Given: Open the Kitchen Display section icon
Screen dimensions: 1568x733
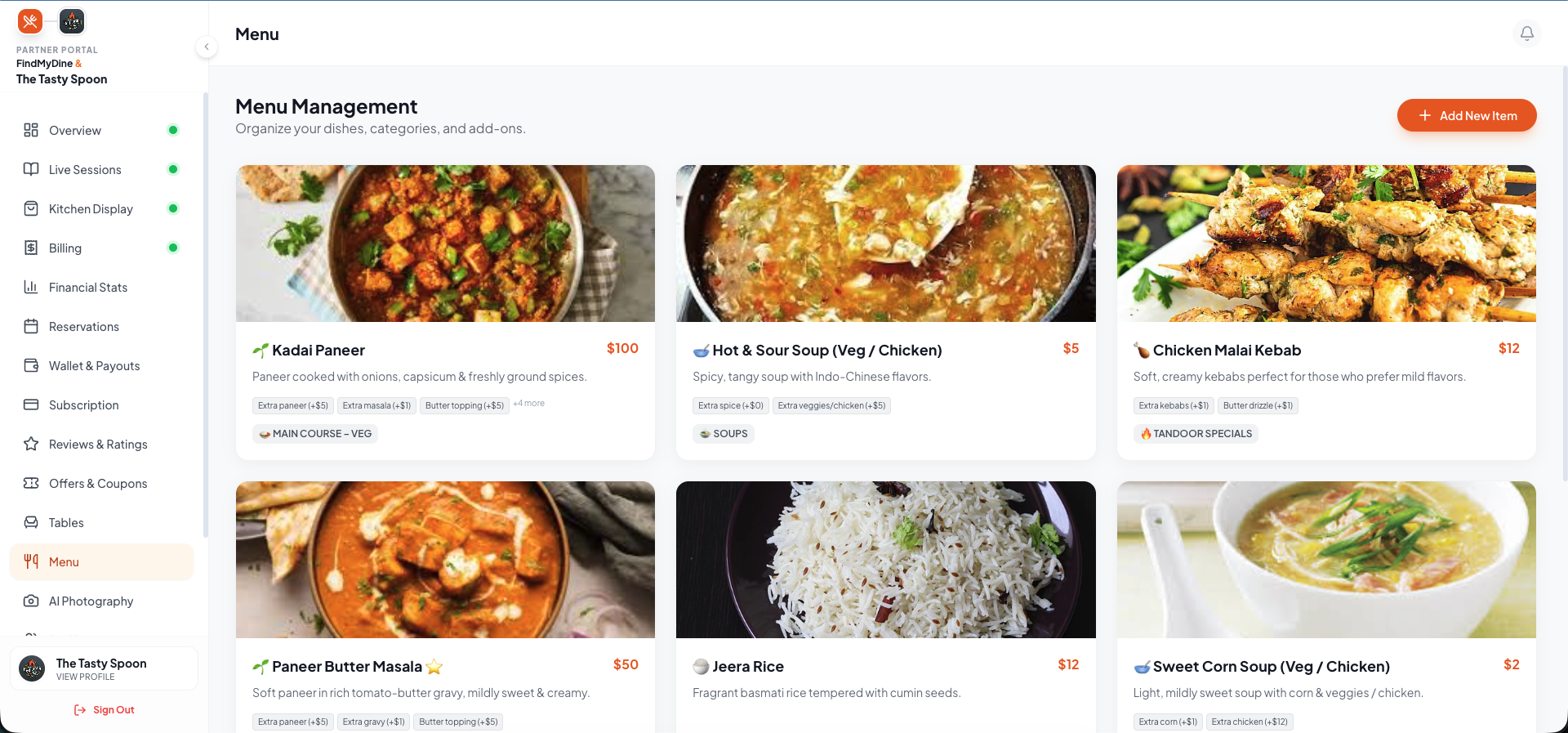Looking at the screenshot, I should pos(30,208).
